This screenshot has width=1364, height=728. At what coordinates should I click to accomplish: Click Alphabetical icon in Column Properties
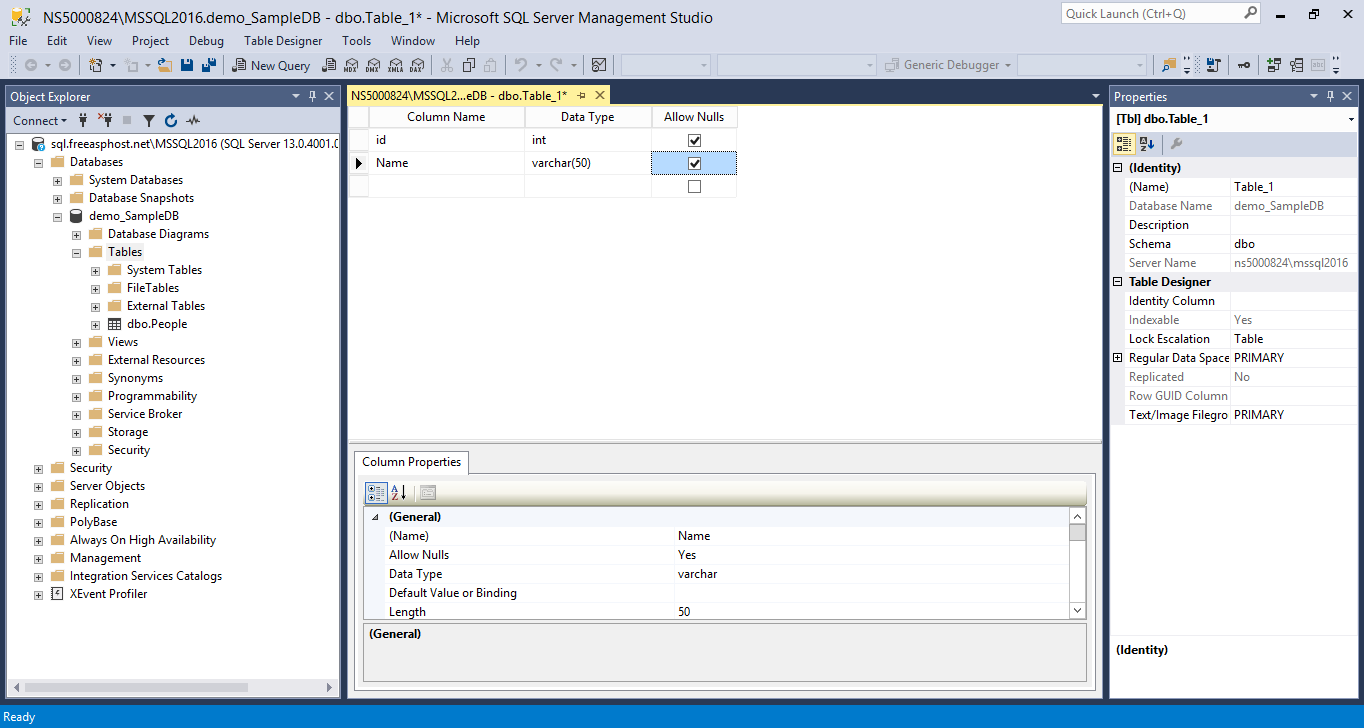(x=398, y=492)
